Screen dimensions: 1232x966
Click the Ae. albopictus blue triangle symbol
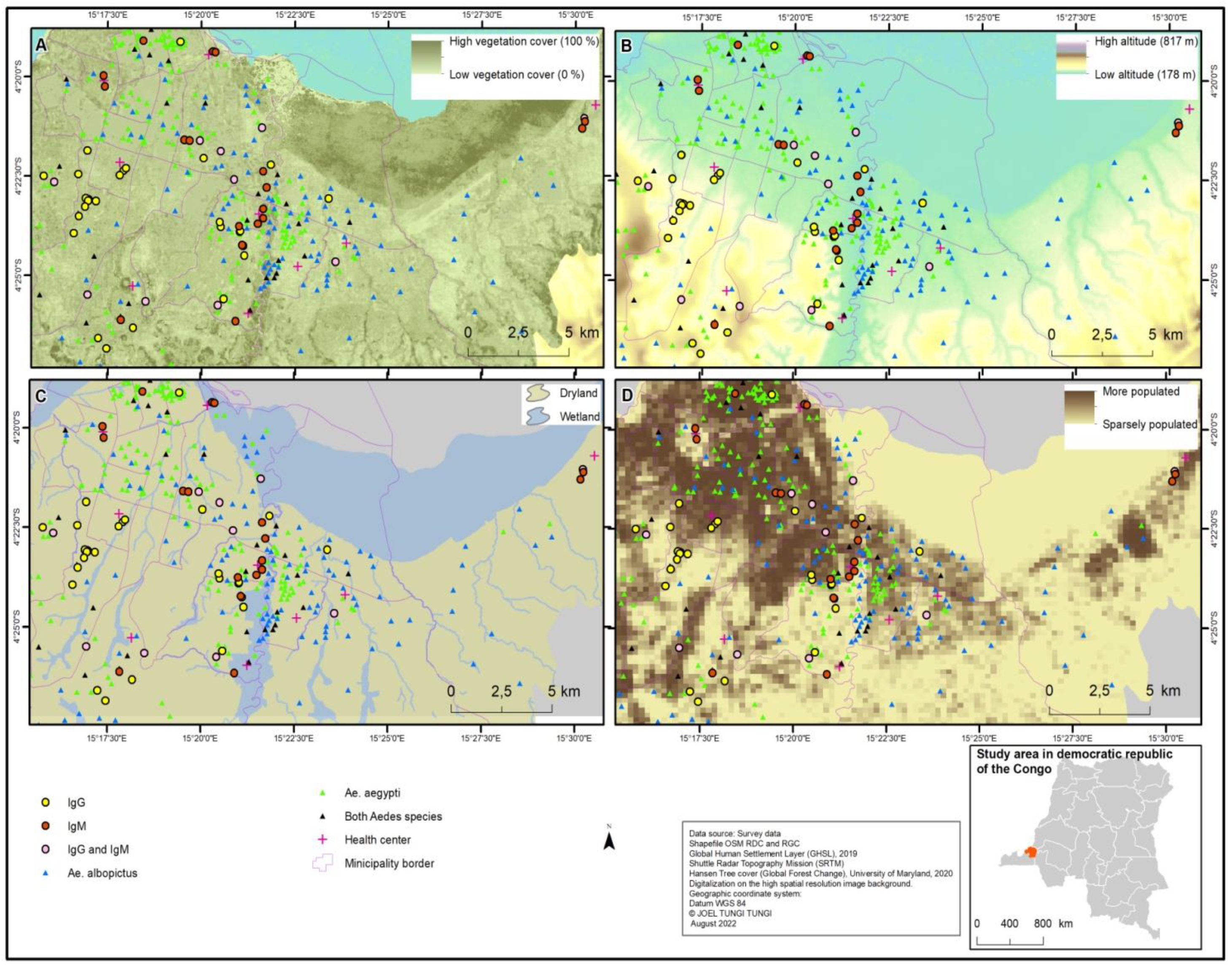[x=46, y=873]
